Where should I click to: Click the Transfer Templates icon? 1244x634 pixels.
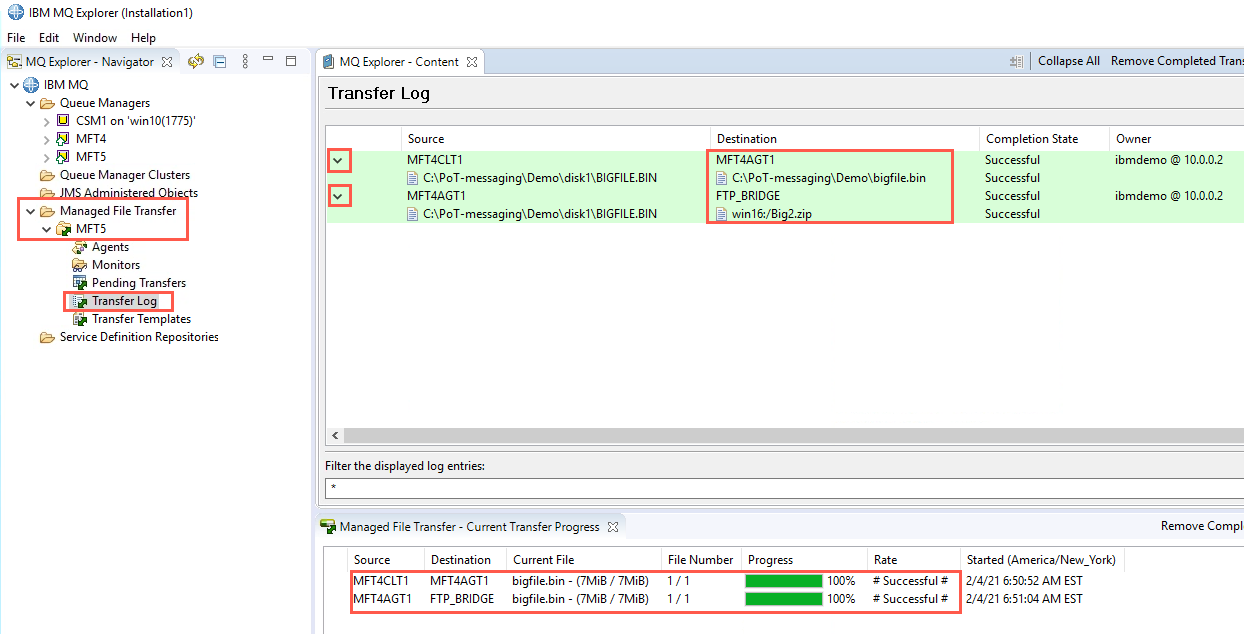click(80, 319)
